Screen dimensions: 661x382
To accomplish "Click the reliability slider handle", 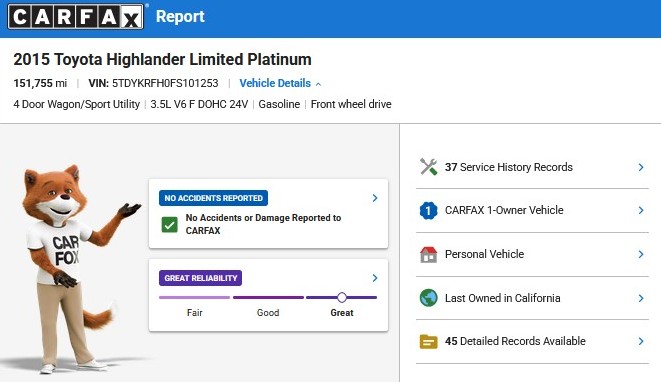I will pos(342,298).
